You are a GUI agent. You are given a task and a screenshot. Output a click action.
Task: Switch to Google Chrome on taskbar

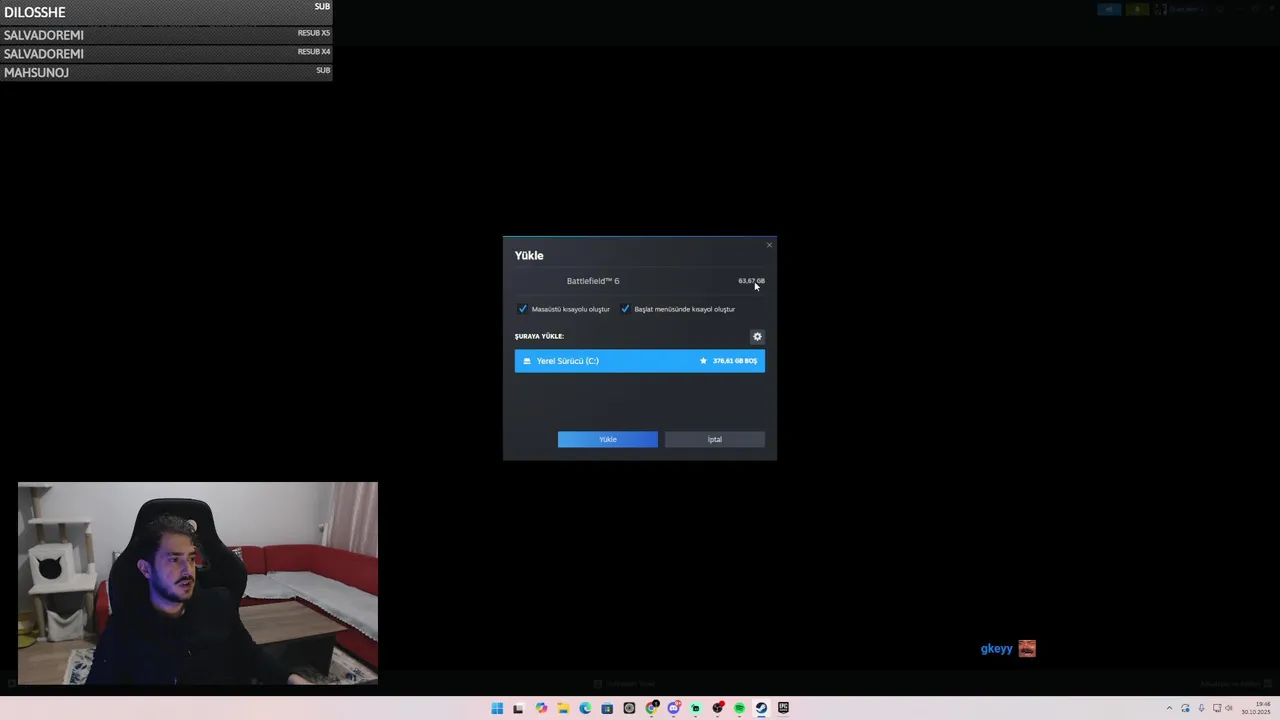652,708
